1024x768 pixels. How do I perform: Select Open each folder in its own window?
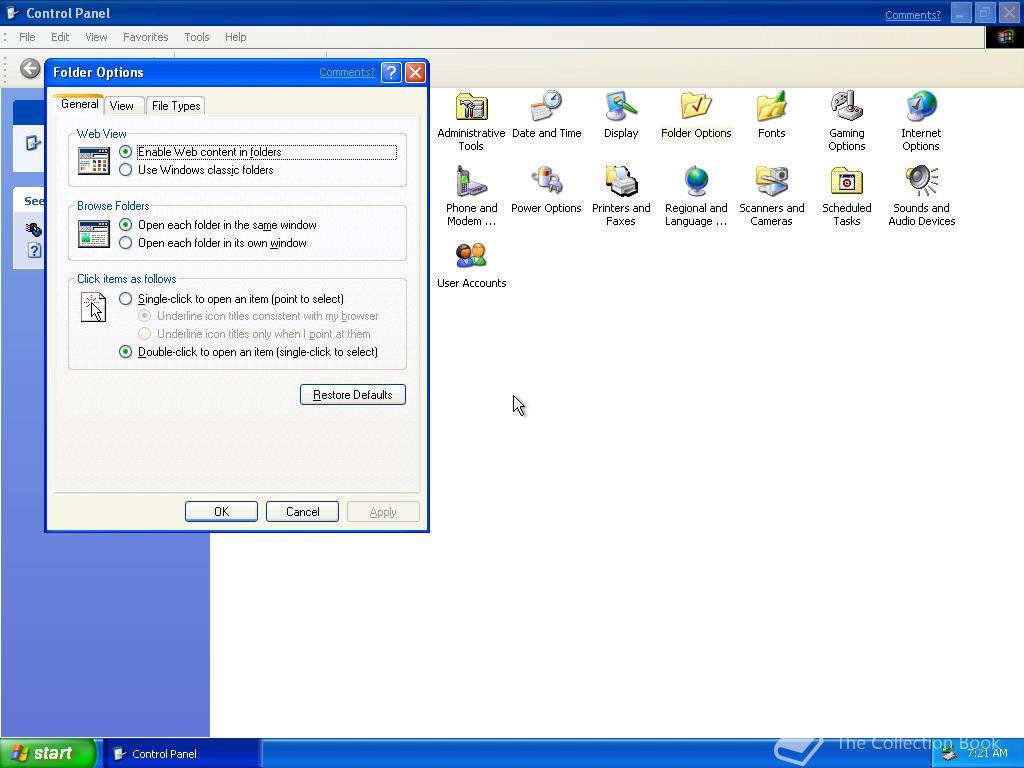213,243
